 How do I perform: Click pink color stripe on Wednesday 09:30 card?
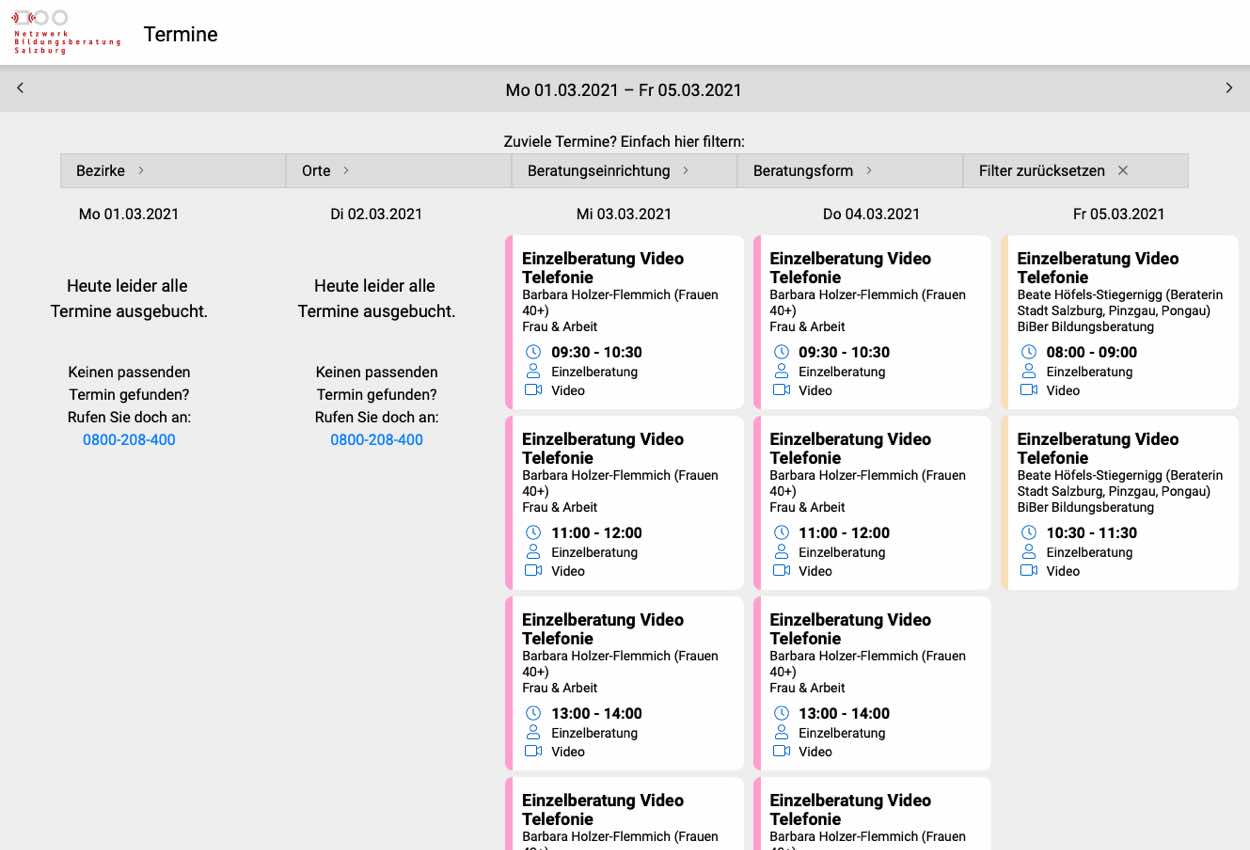509,322
